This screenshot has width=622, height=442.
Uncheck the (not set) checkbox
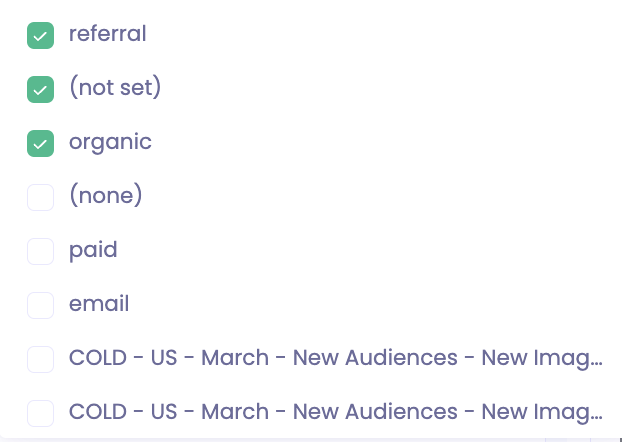(40, 90)
